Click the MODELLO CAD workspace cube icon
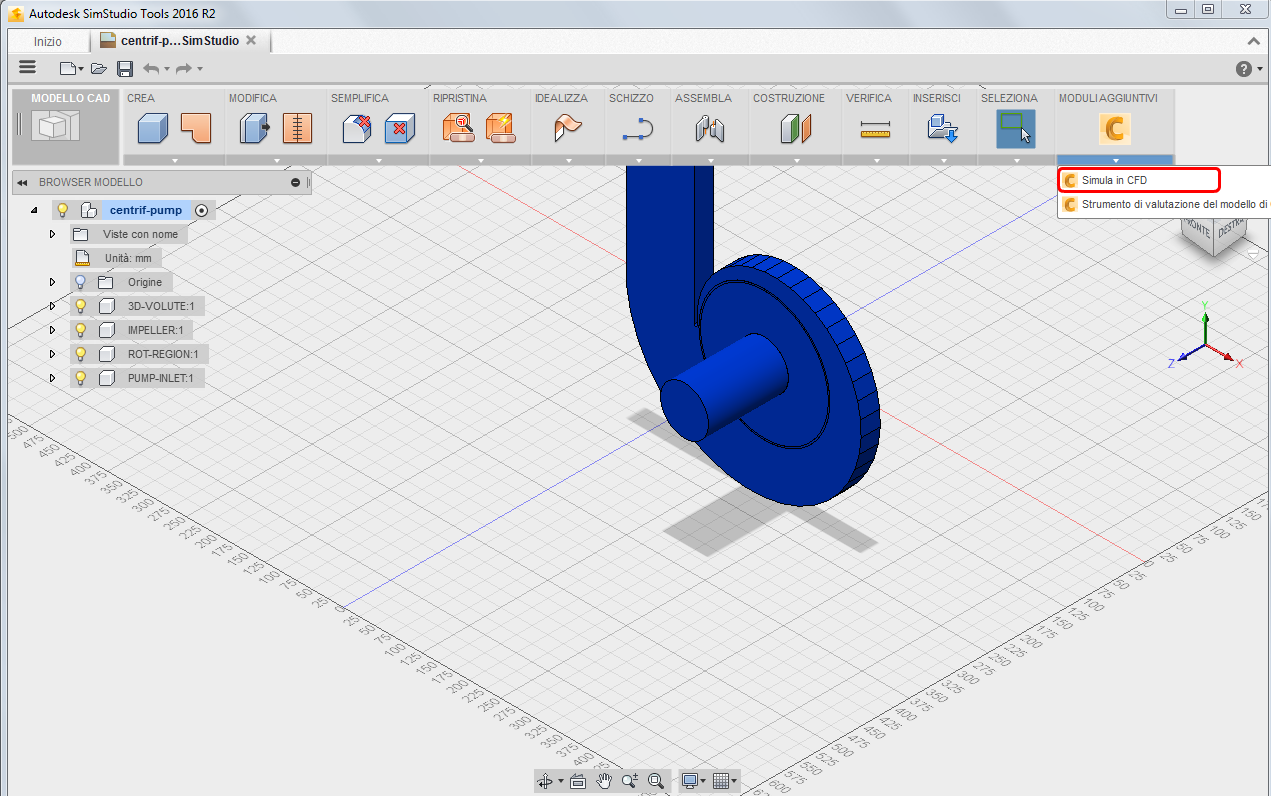Viewport: 1271px width, 796px height. point(55,127)
